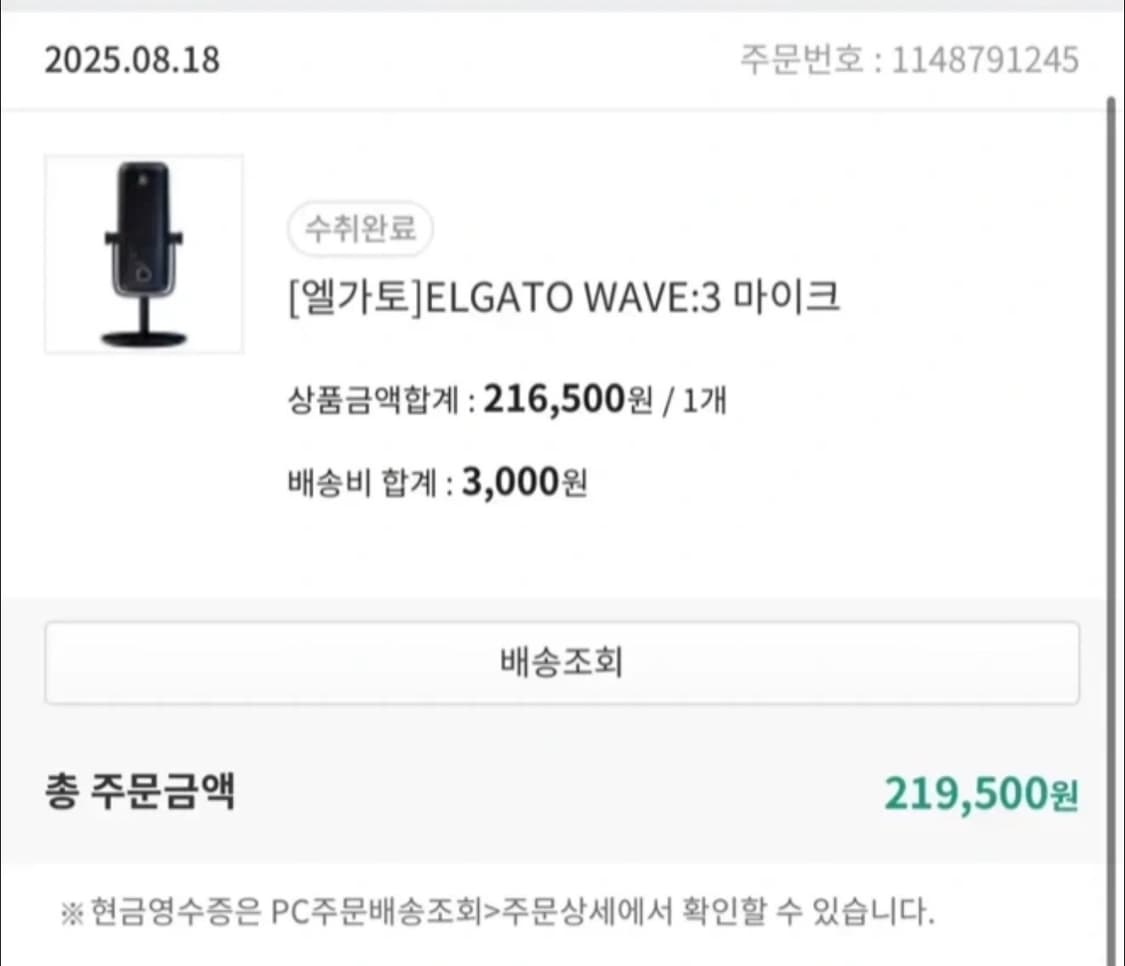Open the Elgato Wave:3 product thumbnail
Viewport: 1125px width, 966px height.
pos(143,252)
